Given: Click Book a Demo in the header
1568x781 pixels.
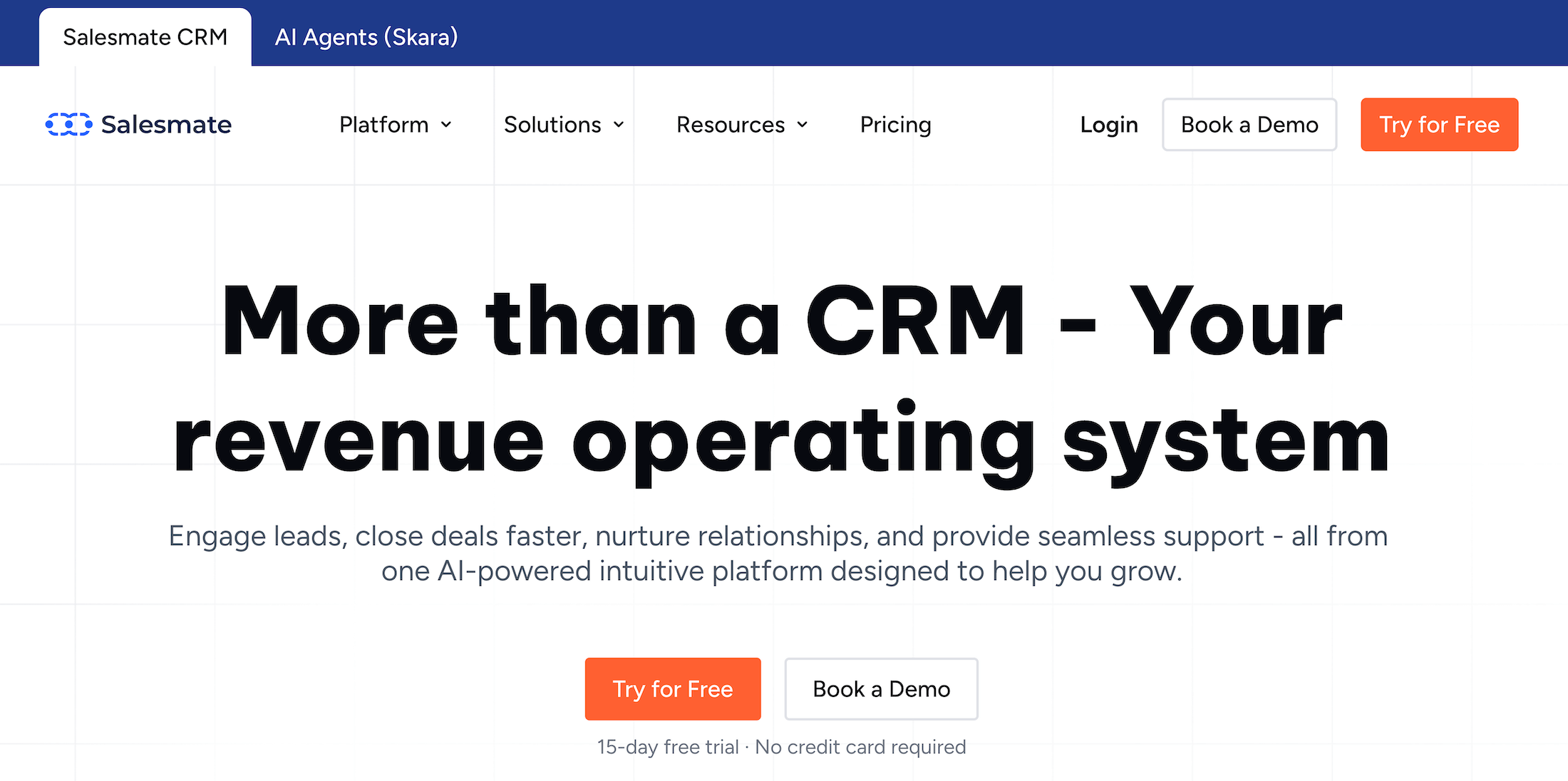Looking at the screenshot, I should (x=1249, y=125).
